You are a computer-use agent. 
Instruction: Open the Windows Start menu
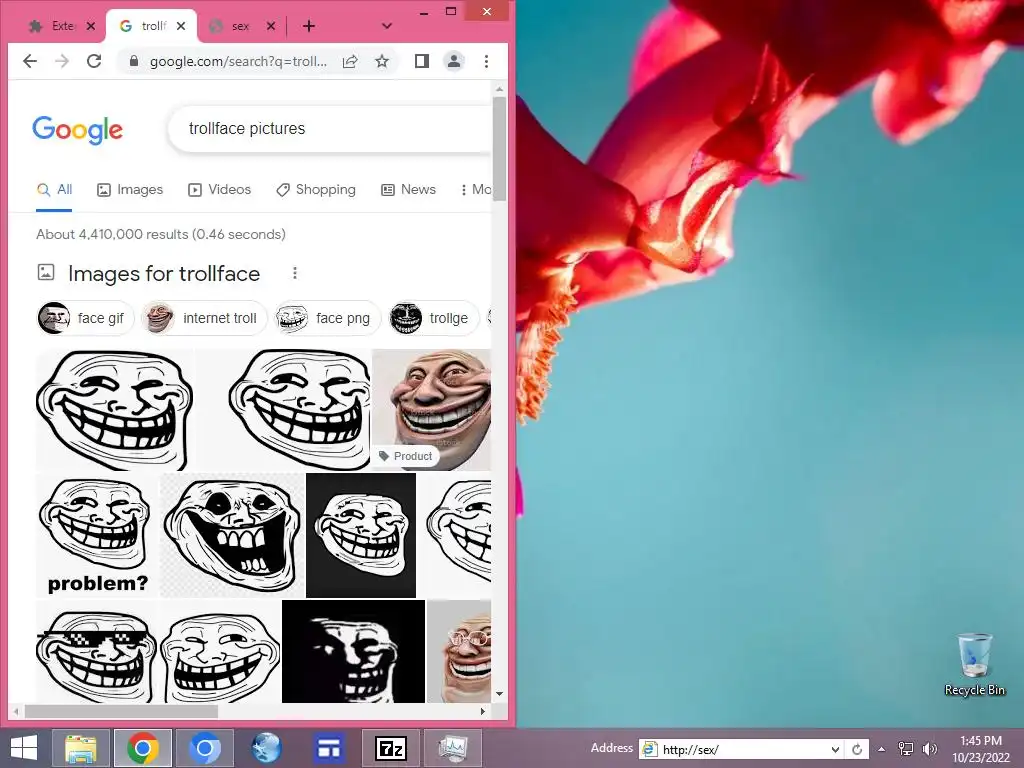tap(25, 748)
